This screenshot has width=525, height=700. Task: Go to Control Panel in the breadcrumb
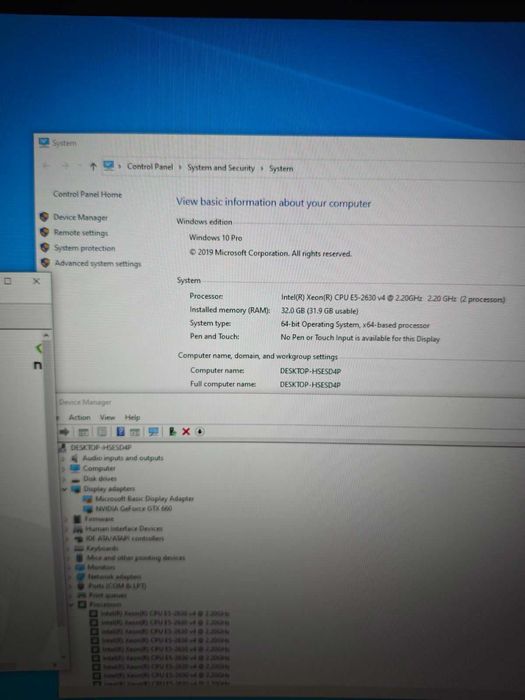150,167
